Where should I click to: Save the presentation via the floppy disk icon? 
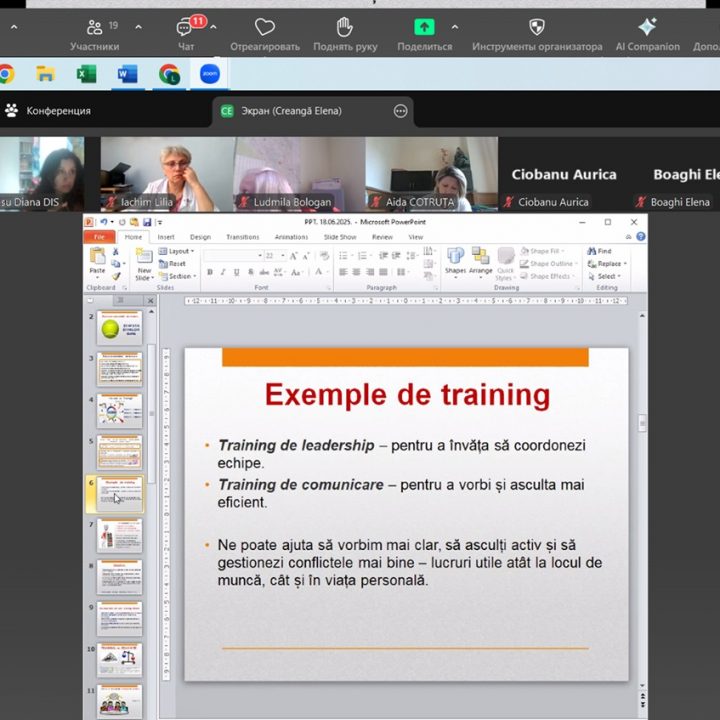point(147,222)
